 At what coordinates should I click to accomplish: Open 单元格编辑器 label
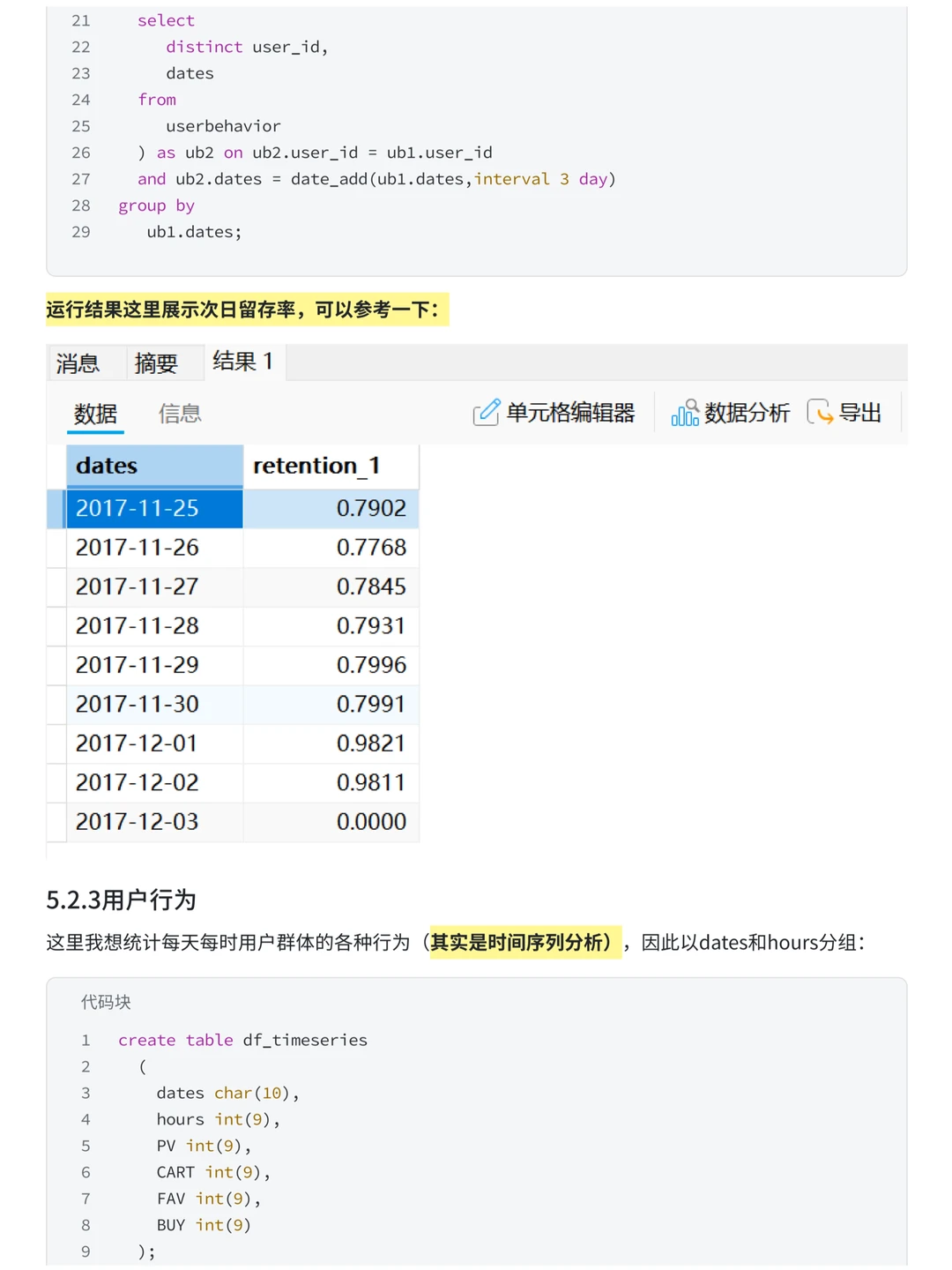[x=570, y=413]
